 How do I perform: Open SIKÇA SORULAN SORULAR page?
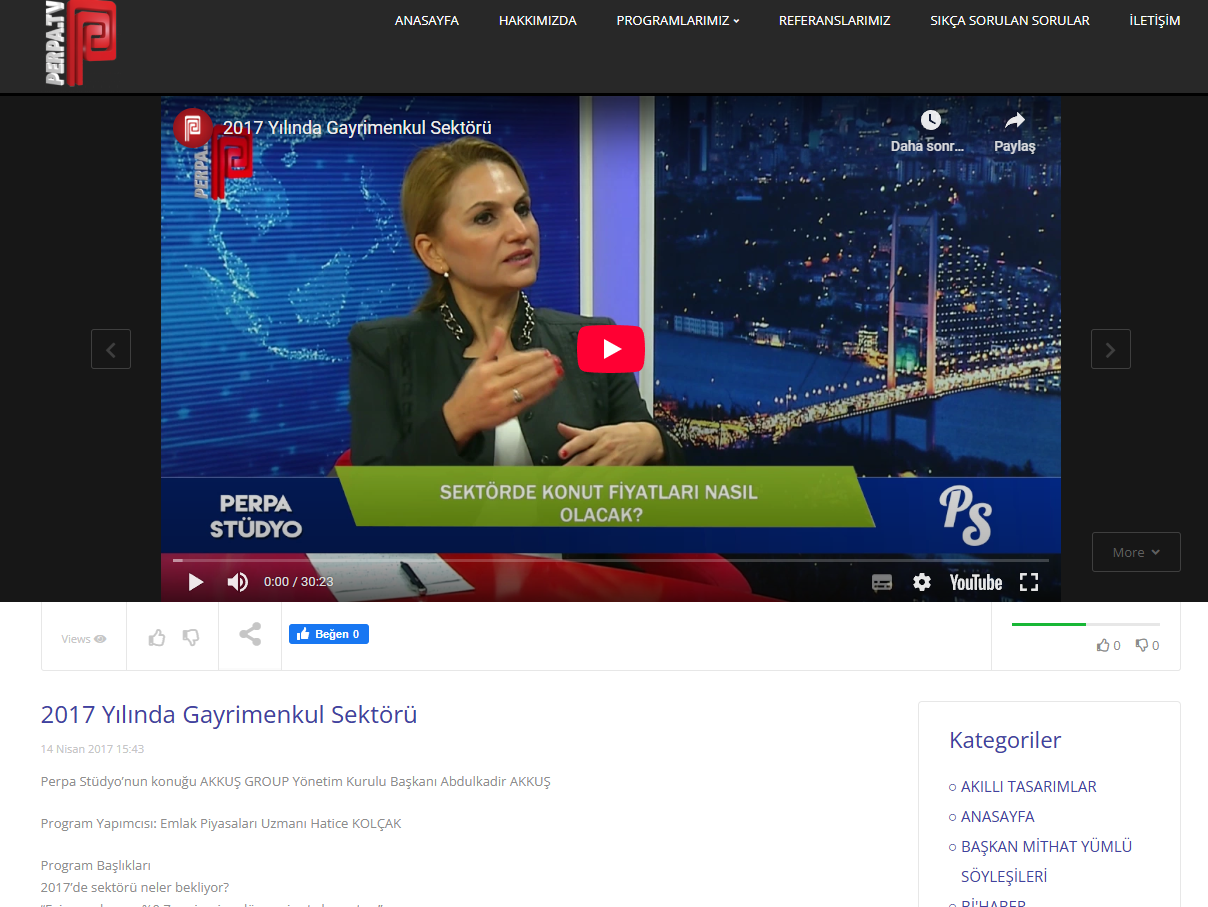pos(1009,20)
